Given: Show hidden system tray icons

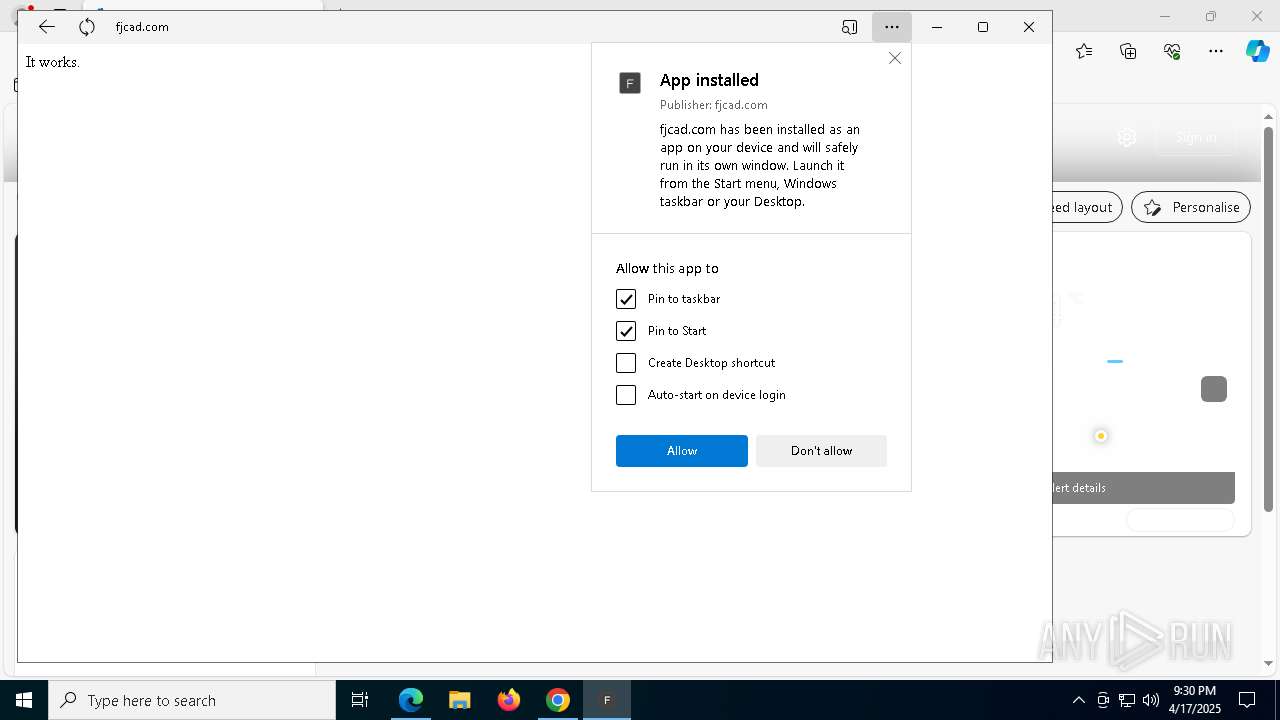Looking at the screenshot, I should [1078, 700].
